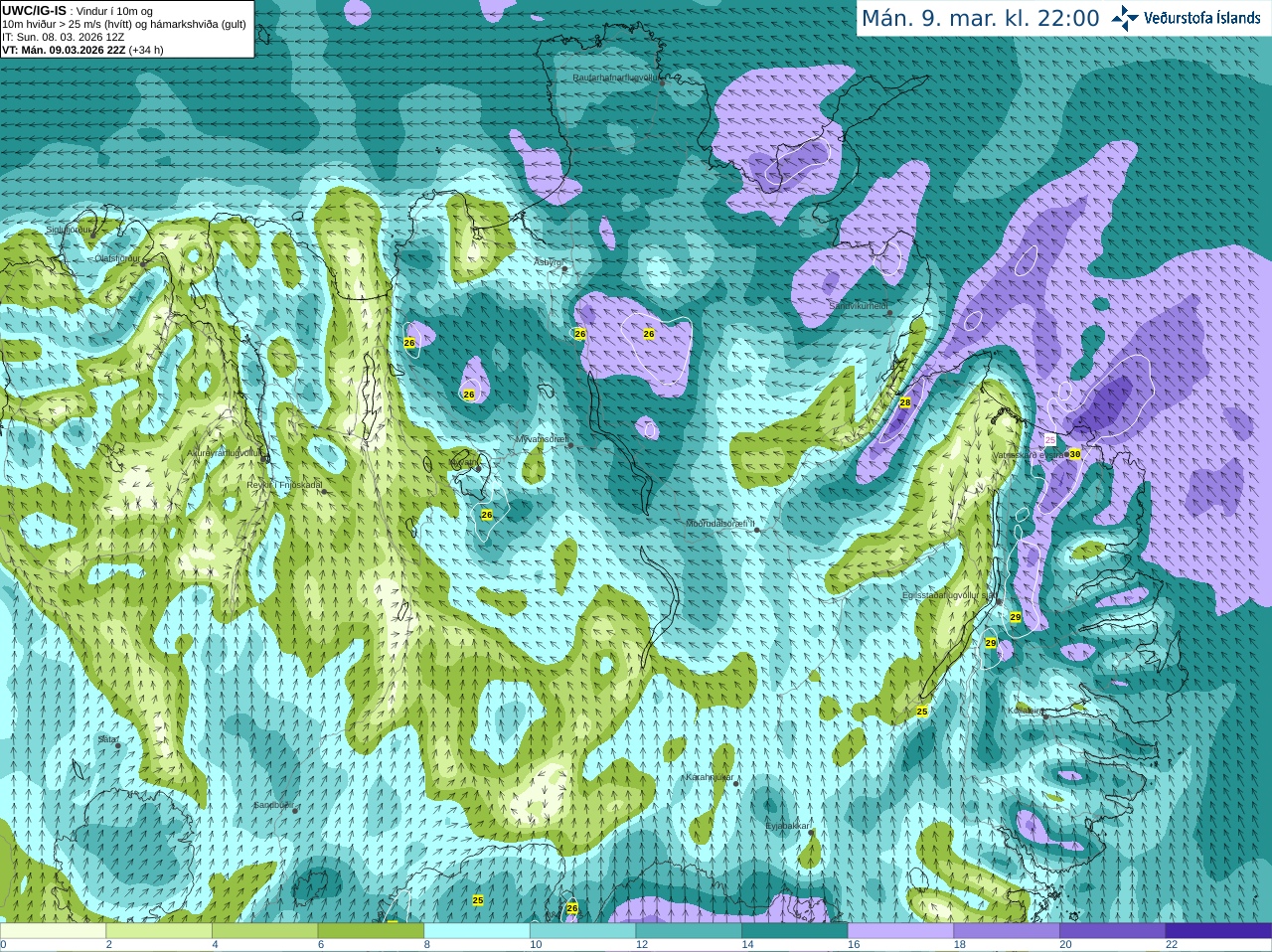This screenshot has width=1272, height=952.
Task: Select the Vatnsskarð eystra station label
Action: pos(1030,455)
